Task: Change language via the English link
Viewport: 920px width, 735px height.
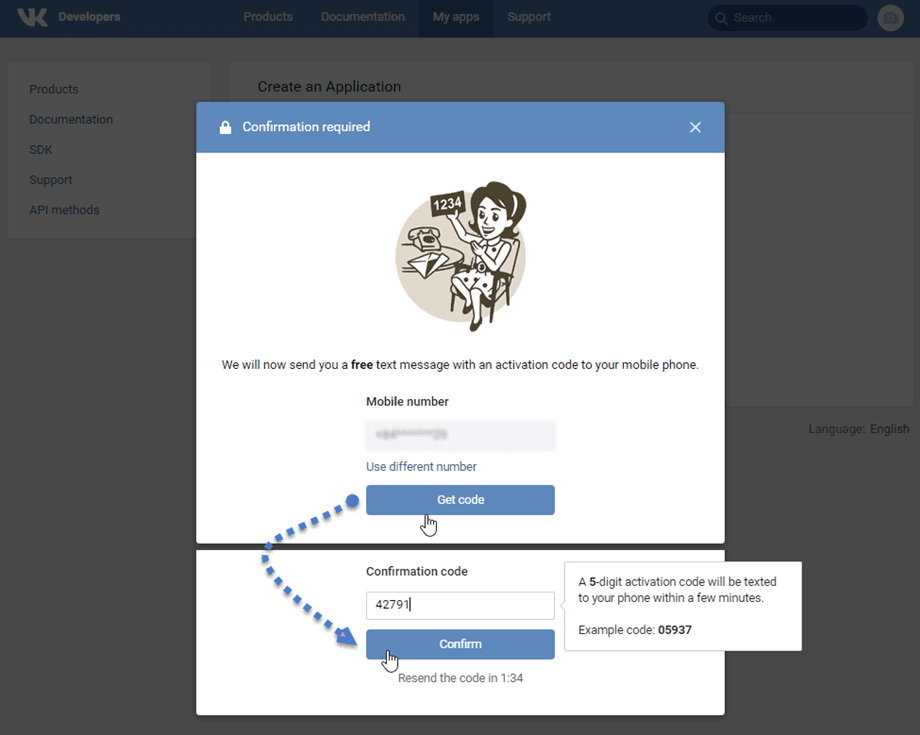Action: 889,429
